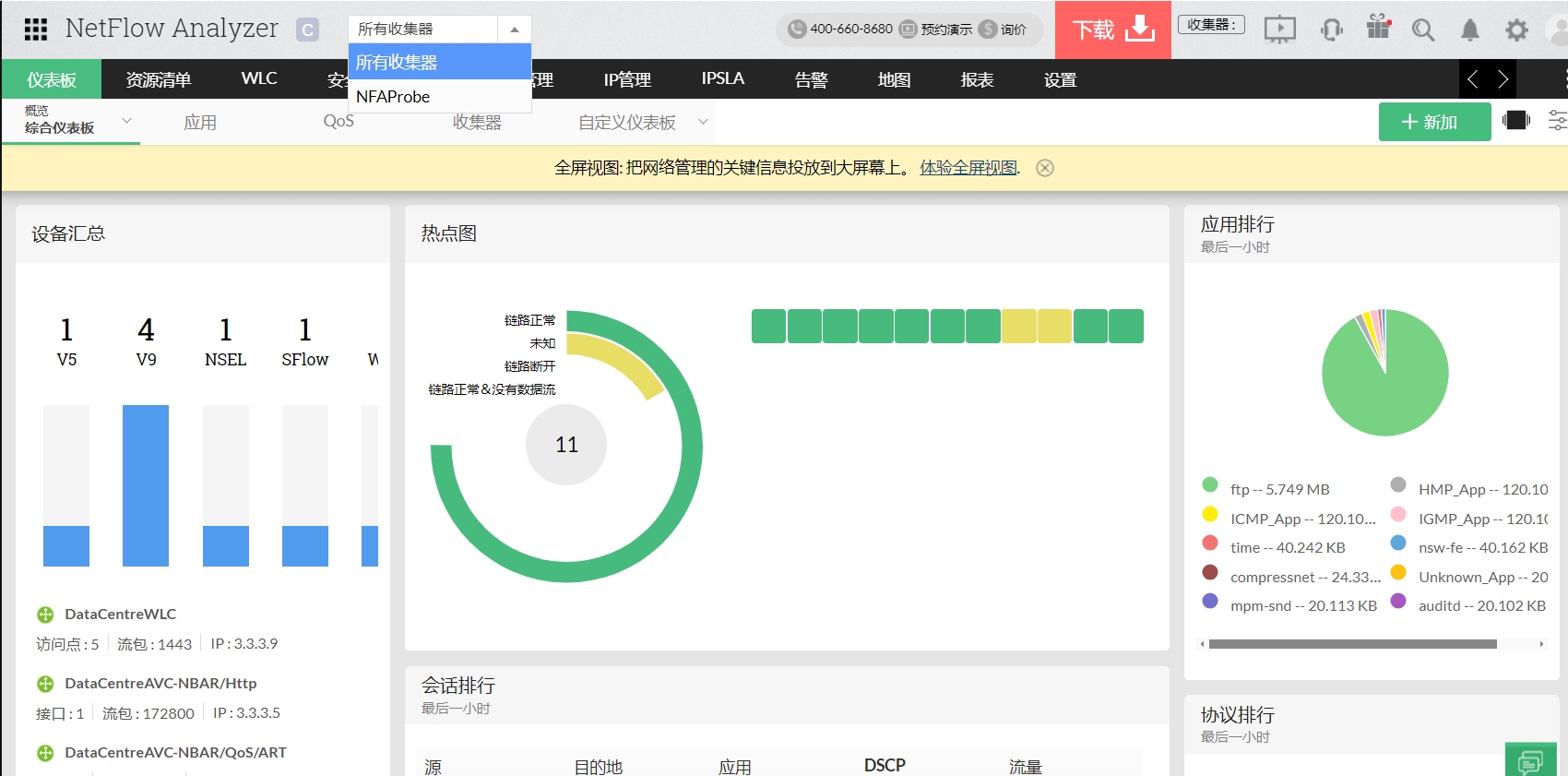
Task: Toggle the ftp legend green dot
Action: point(1210,484)
